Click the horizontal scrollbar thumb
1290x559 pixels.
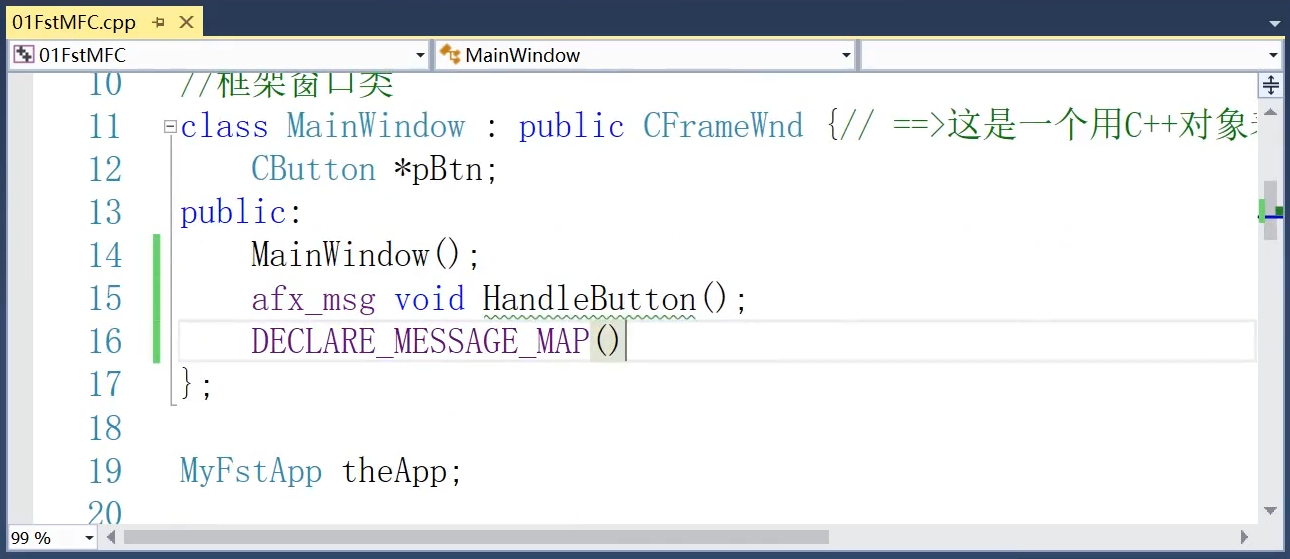point(476,538)
